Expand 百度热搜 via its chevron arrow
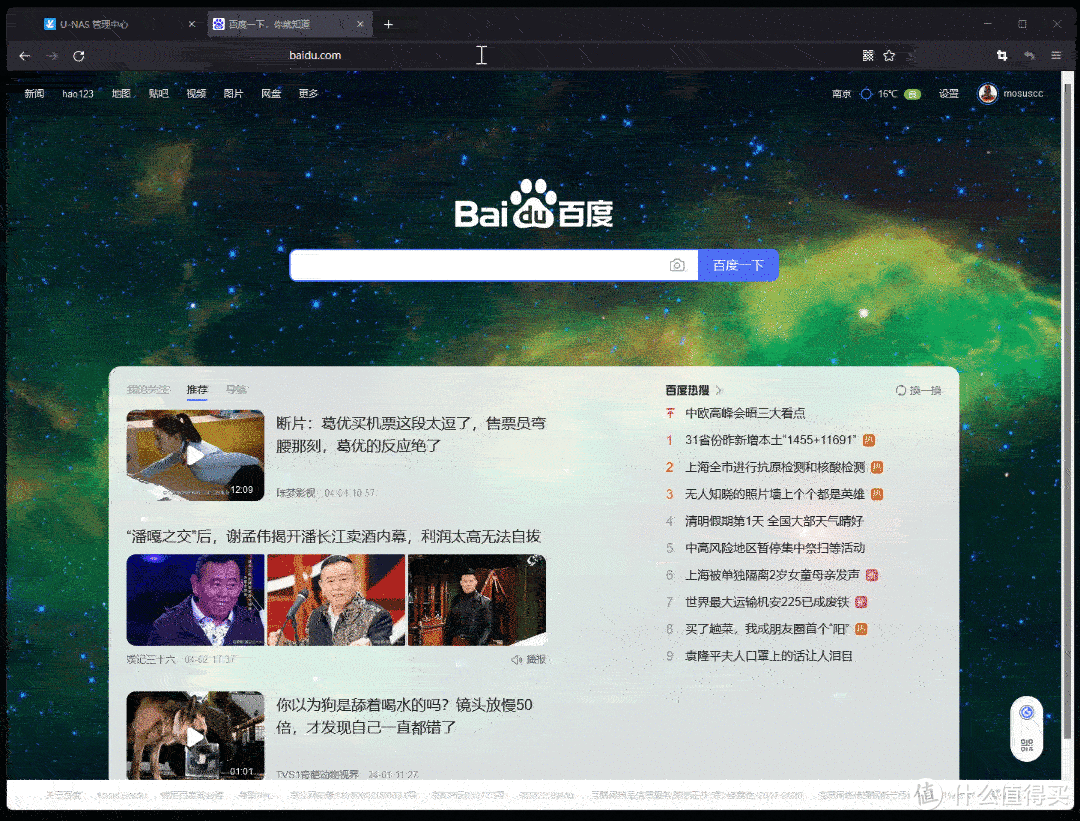 pyautogui.click(x=719, y=390)
